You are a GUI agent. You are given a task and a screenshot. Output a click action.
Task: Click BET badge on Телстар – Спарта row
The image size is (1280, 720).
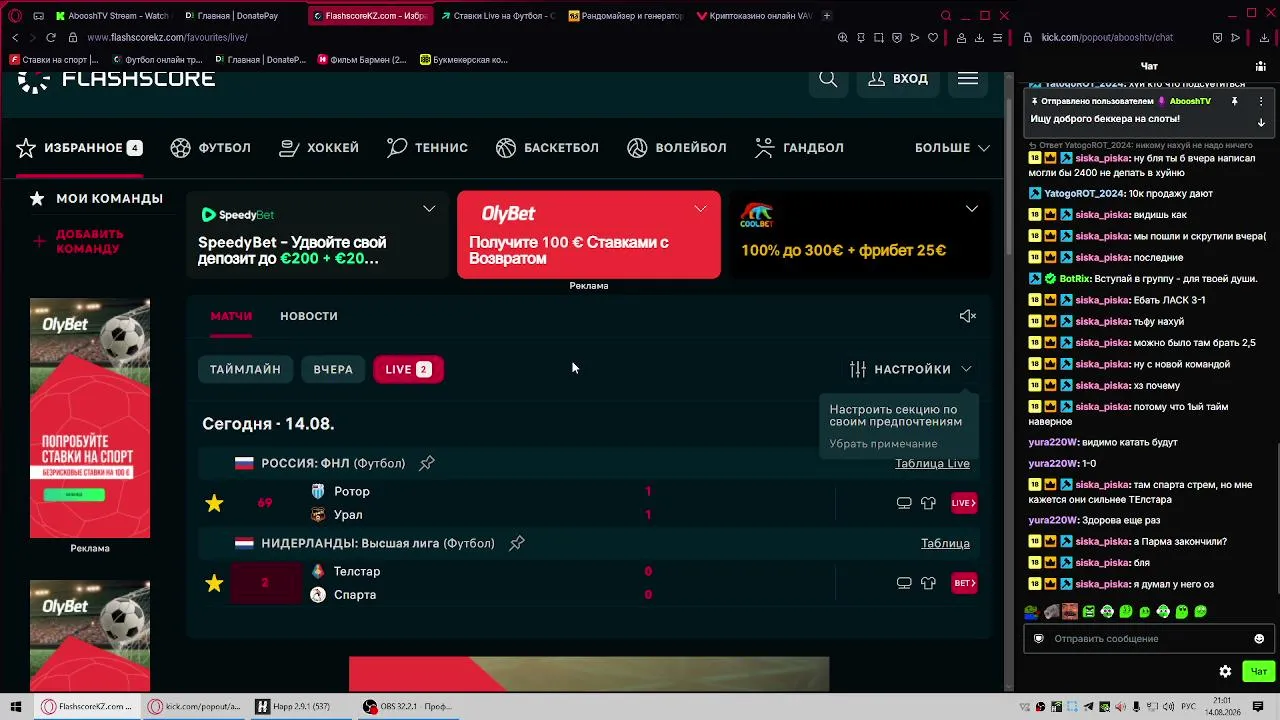click(x=964, y=583)
